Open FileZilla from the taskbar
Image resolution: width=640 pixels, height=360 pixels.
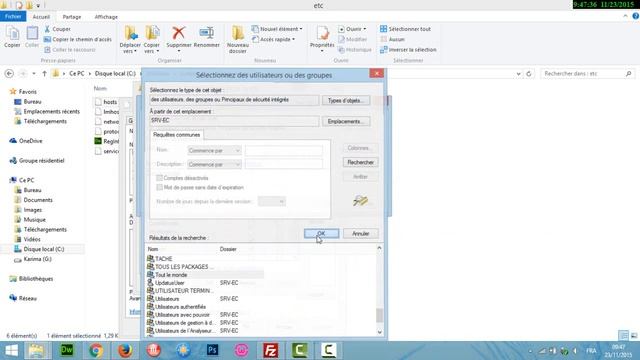(271, 350)
